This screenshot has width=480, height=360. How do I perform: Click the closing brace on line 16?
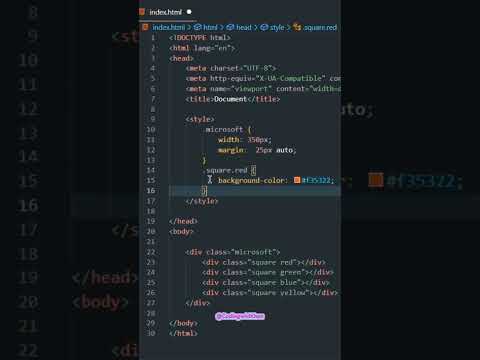204,191
